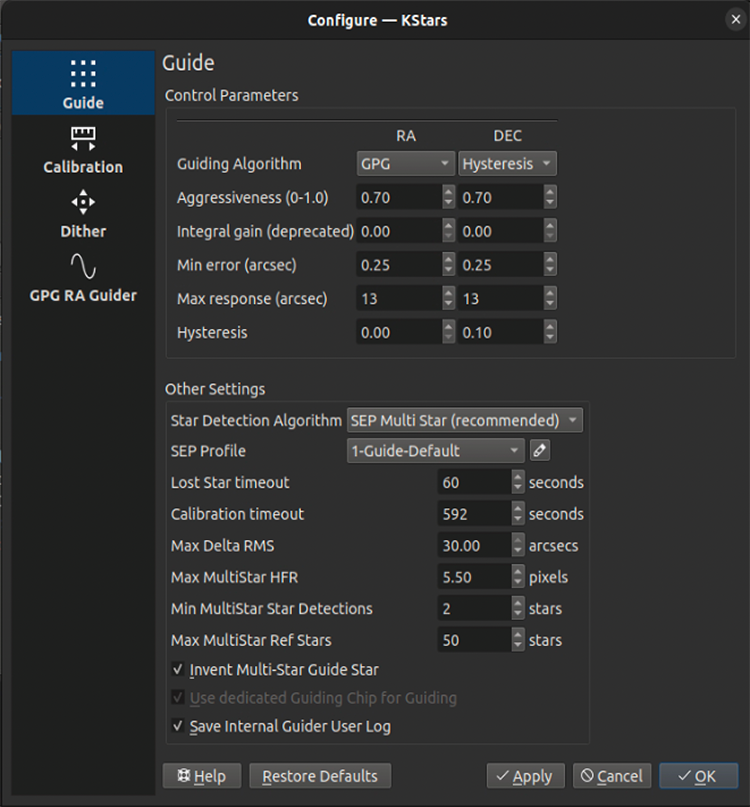Confirm settings with the OK button
Viewport: 750px width, 807px height.
tap(698, 776)
